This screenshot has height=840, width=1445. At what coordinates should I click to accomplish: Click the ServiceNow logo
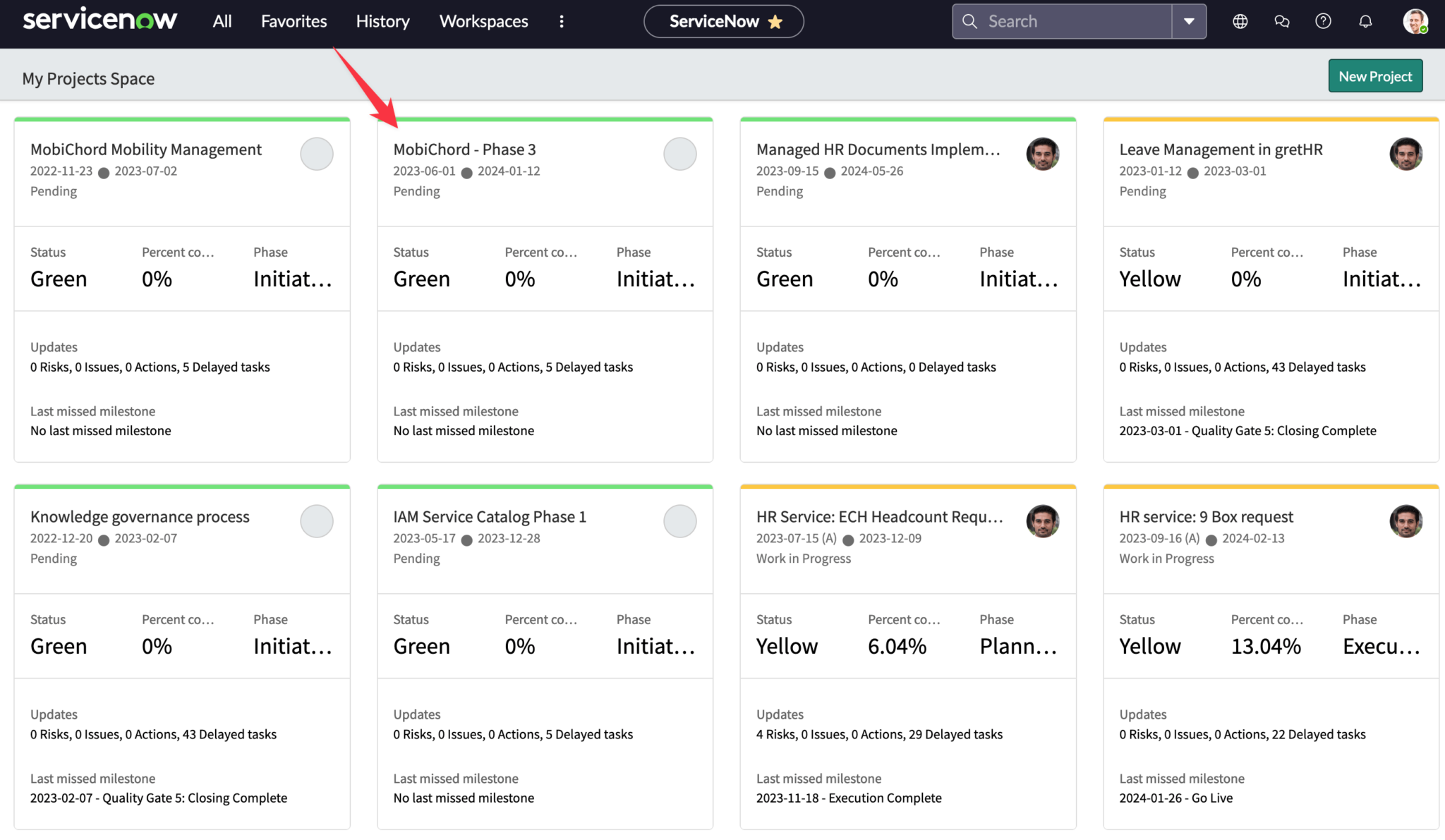[99, 20]
